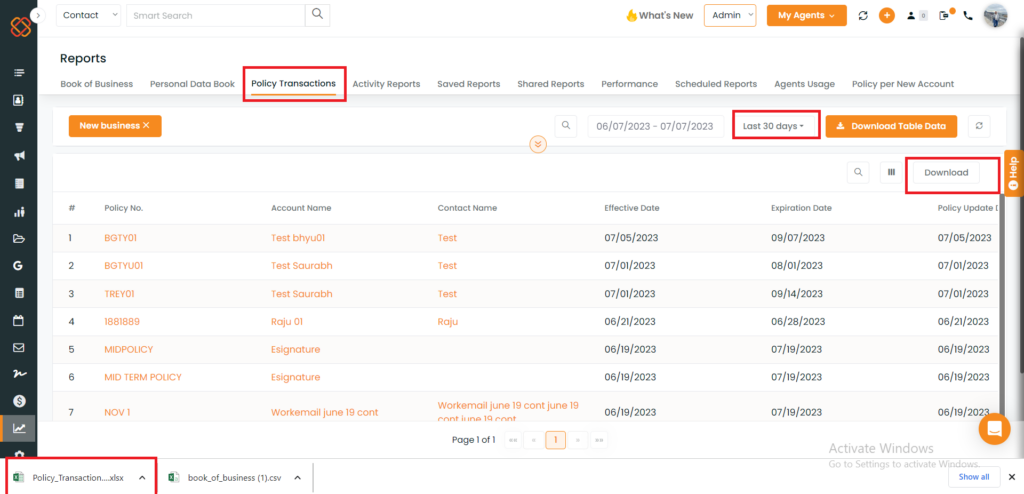Open the G icon in sidebar
The height and width of the screenshot is (494, 1024).
click(x=19, y=266)
